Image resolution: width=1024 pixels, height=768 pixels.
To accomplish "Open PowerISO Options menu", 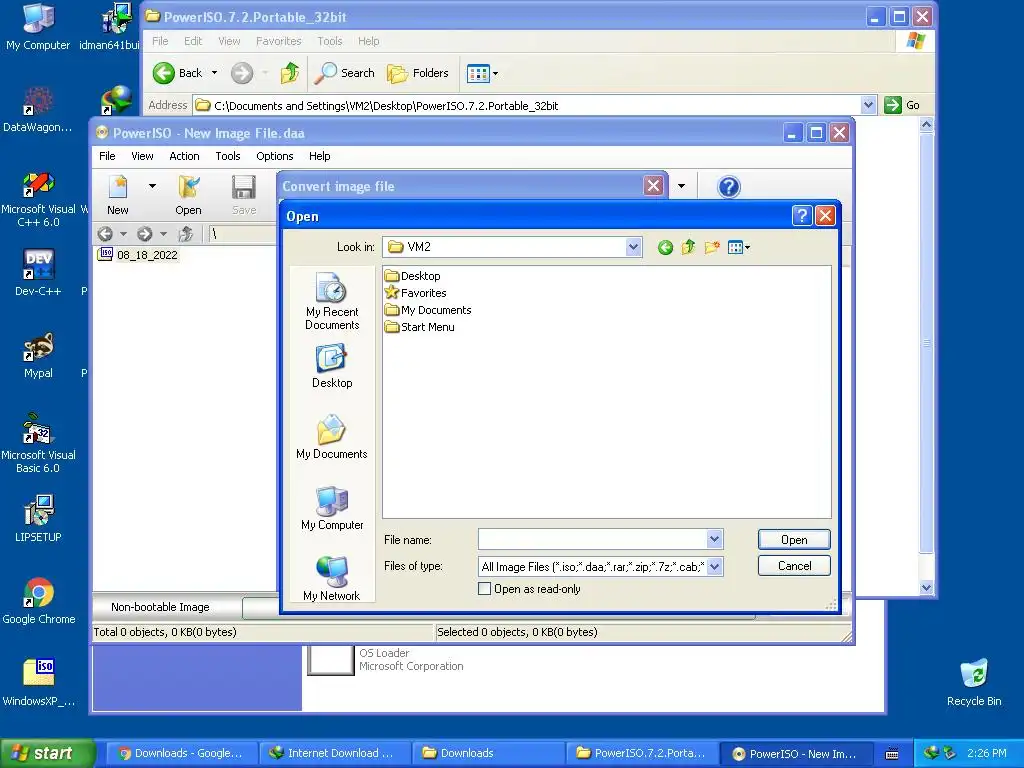I will coord(274,156).
